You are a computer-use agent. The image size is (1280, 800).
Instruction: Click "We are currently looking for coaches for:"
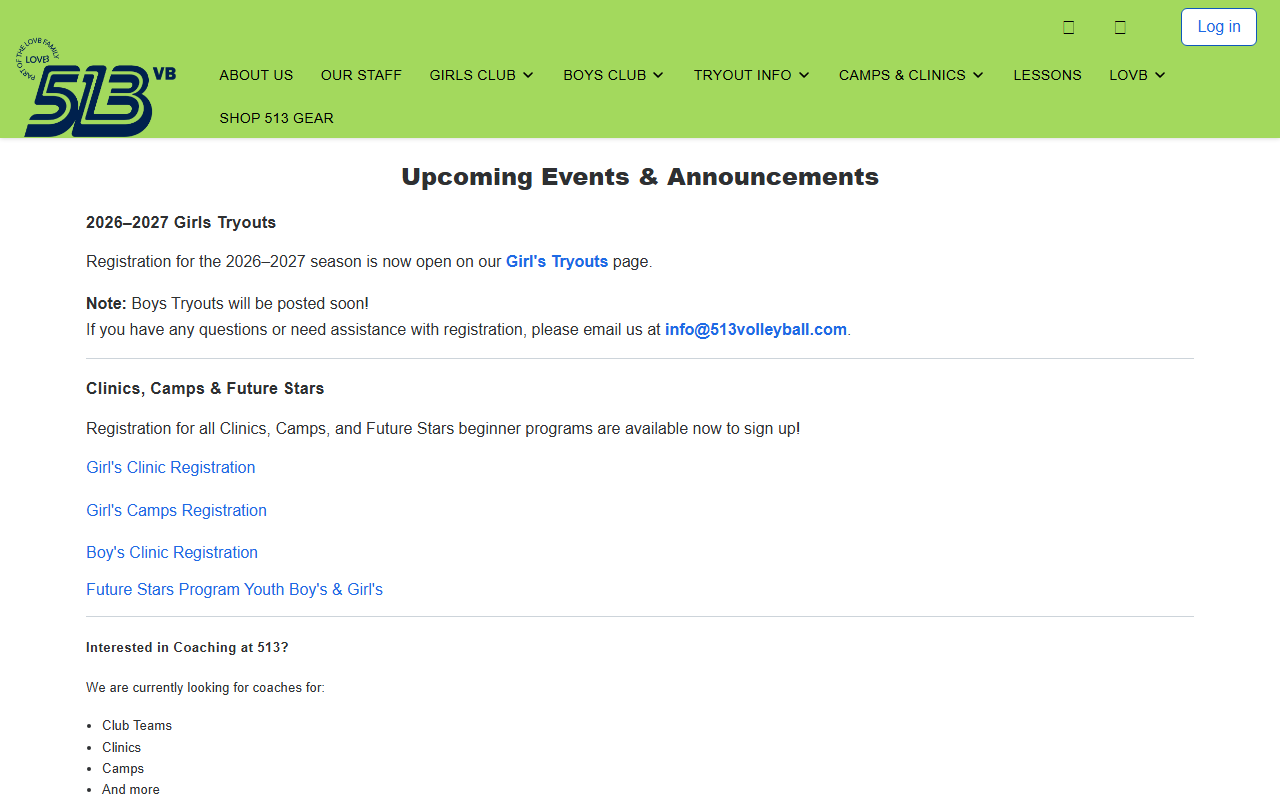click(x=205, y=688)
